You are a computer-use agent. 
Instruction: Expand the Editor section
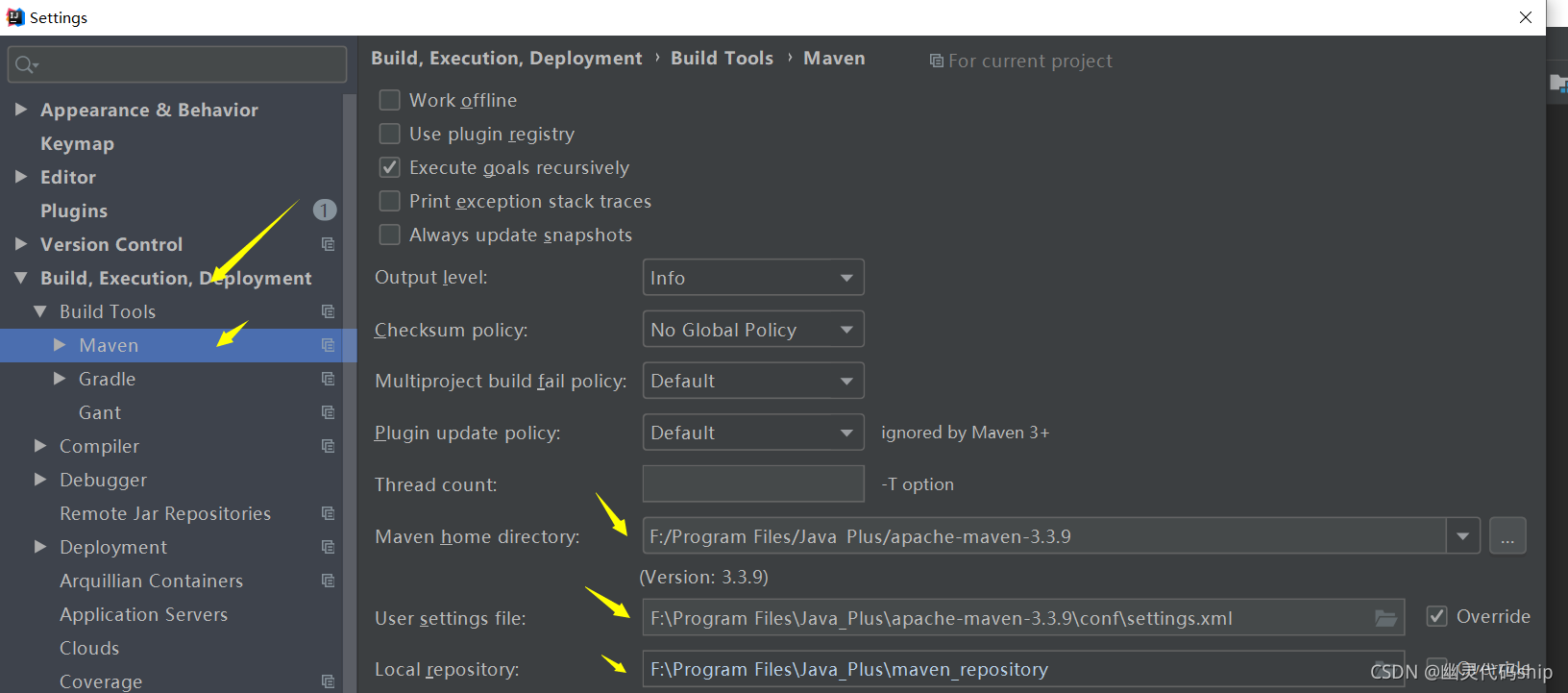(21, 177)
